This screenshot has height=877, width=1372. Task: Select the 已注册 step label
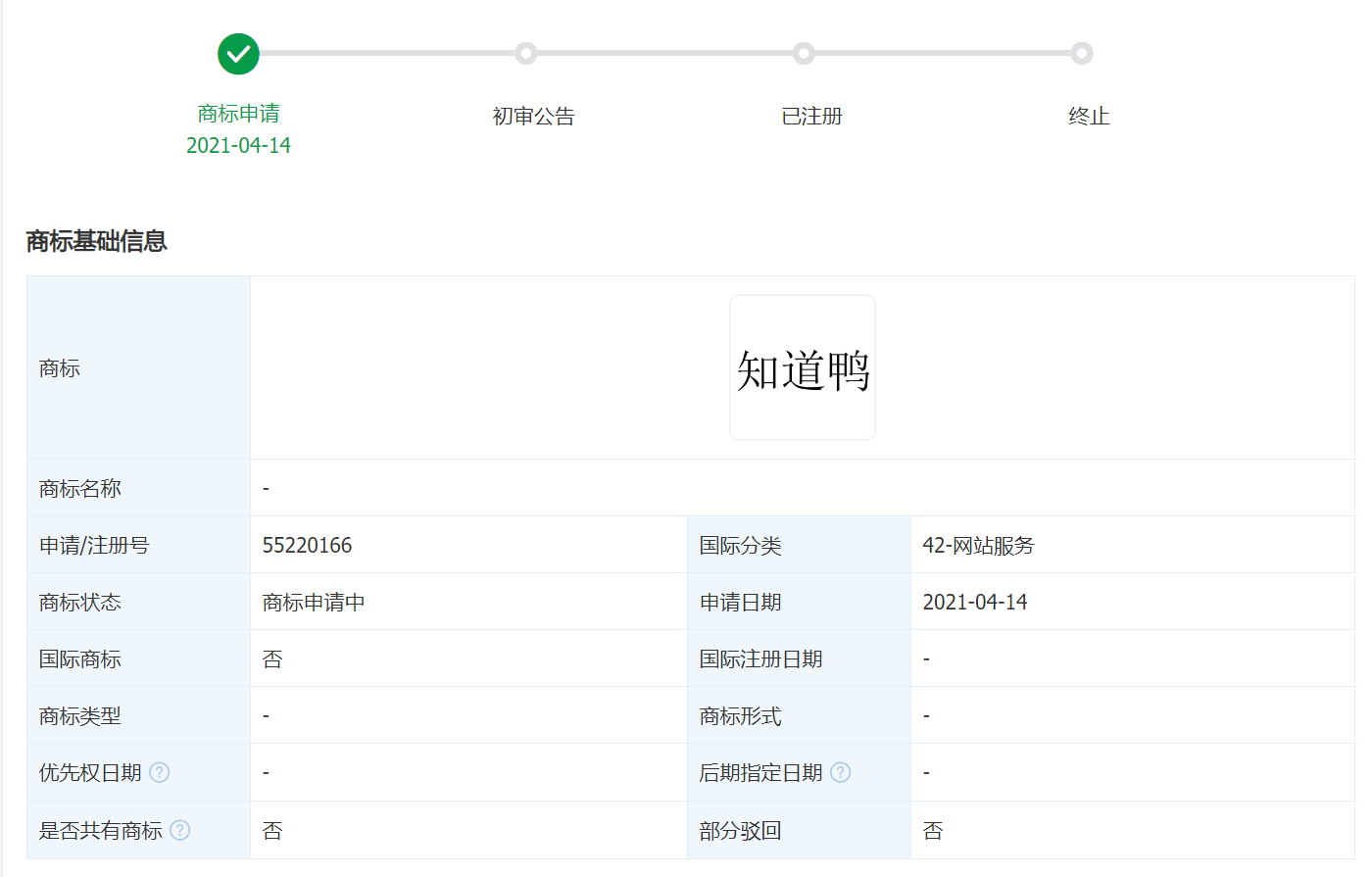tap(811, 117)
